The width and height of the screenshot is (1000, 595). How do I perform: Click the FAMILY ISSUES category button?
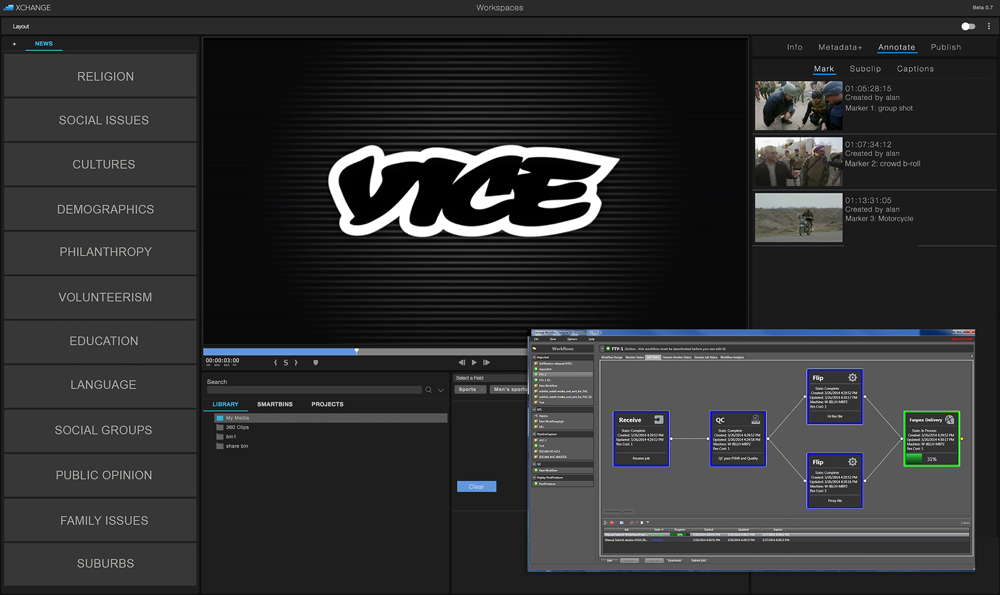coord(101,520)
